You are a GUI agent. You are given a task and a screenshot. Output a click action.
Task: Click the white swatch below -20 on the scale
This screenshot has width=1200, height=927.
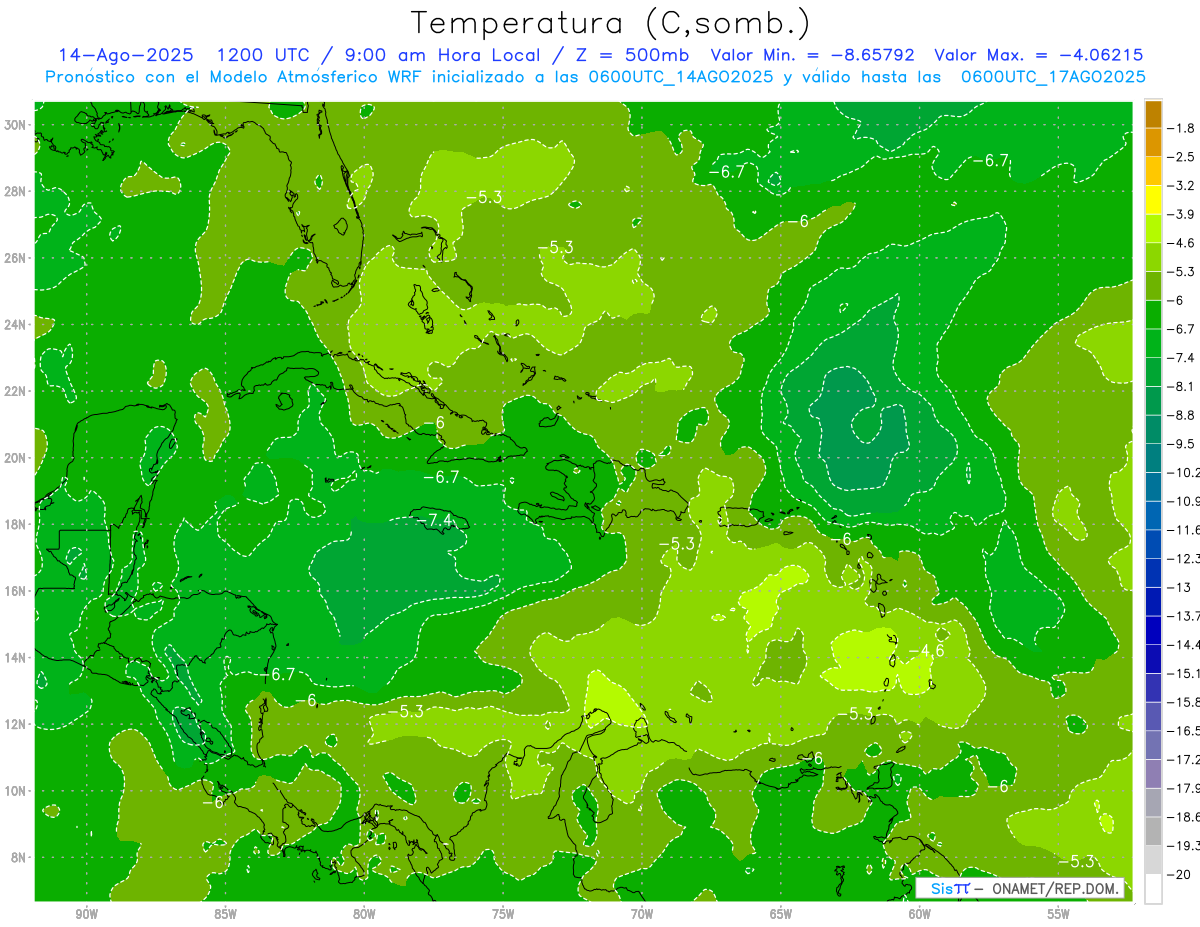[x=1153, y=888]
